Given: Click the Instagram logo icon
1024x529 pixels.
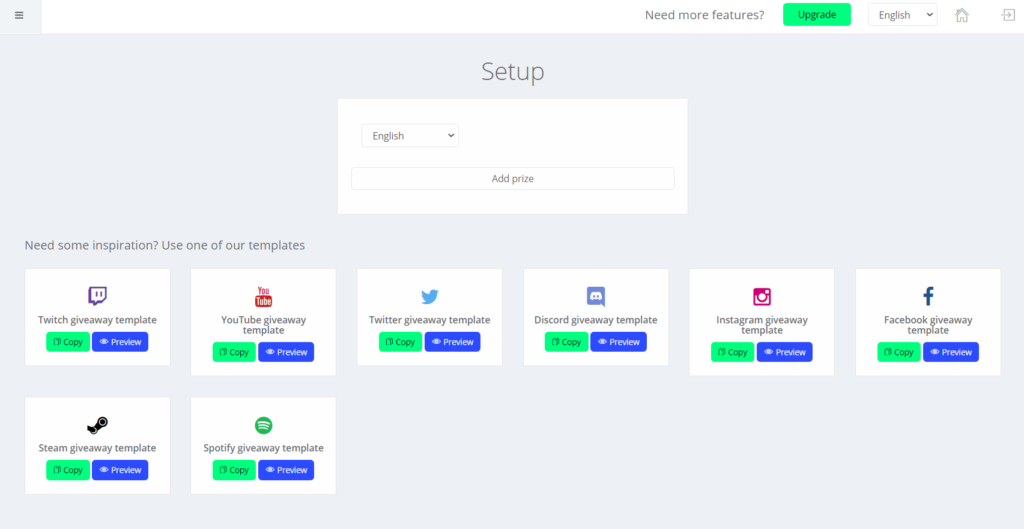Looking at the screenshot, I should [x=762, y=296].
